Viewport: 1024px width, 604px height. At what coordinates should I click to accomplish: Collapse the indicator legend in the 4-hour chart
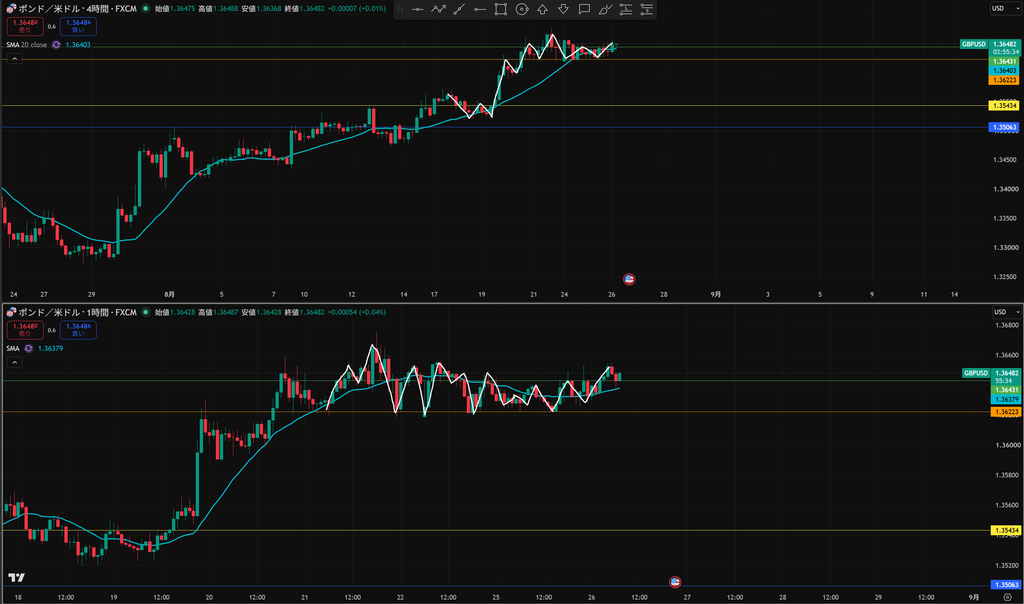[x=14, y=59]
